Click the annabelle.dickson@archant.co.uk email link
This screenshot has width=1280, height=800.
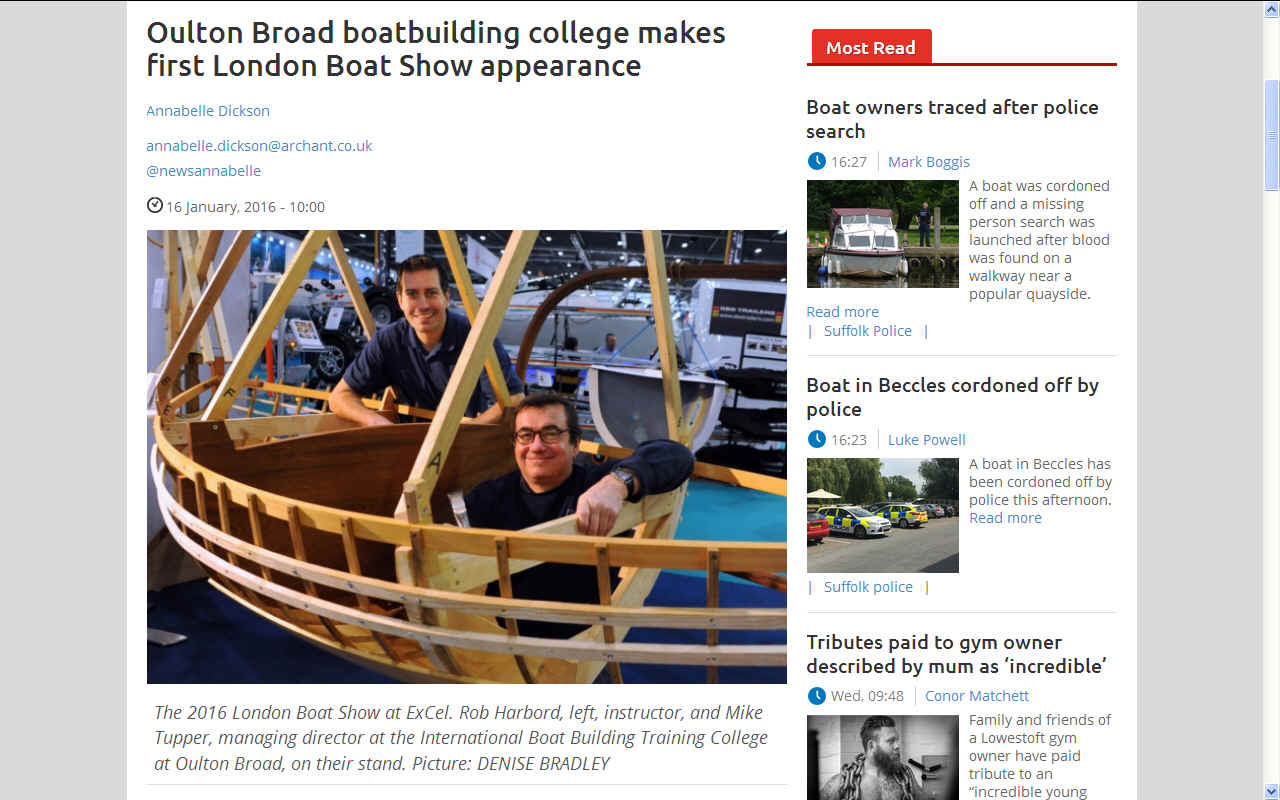pos(259,145)
